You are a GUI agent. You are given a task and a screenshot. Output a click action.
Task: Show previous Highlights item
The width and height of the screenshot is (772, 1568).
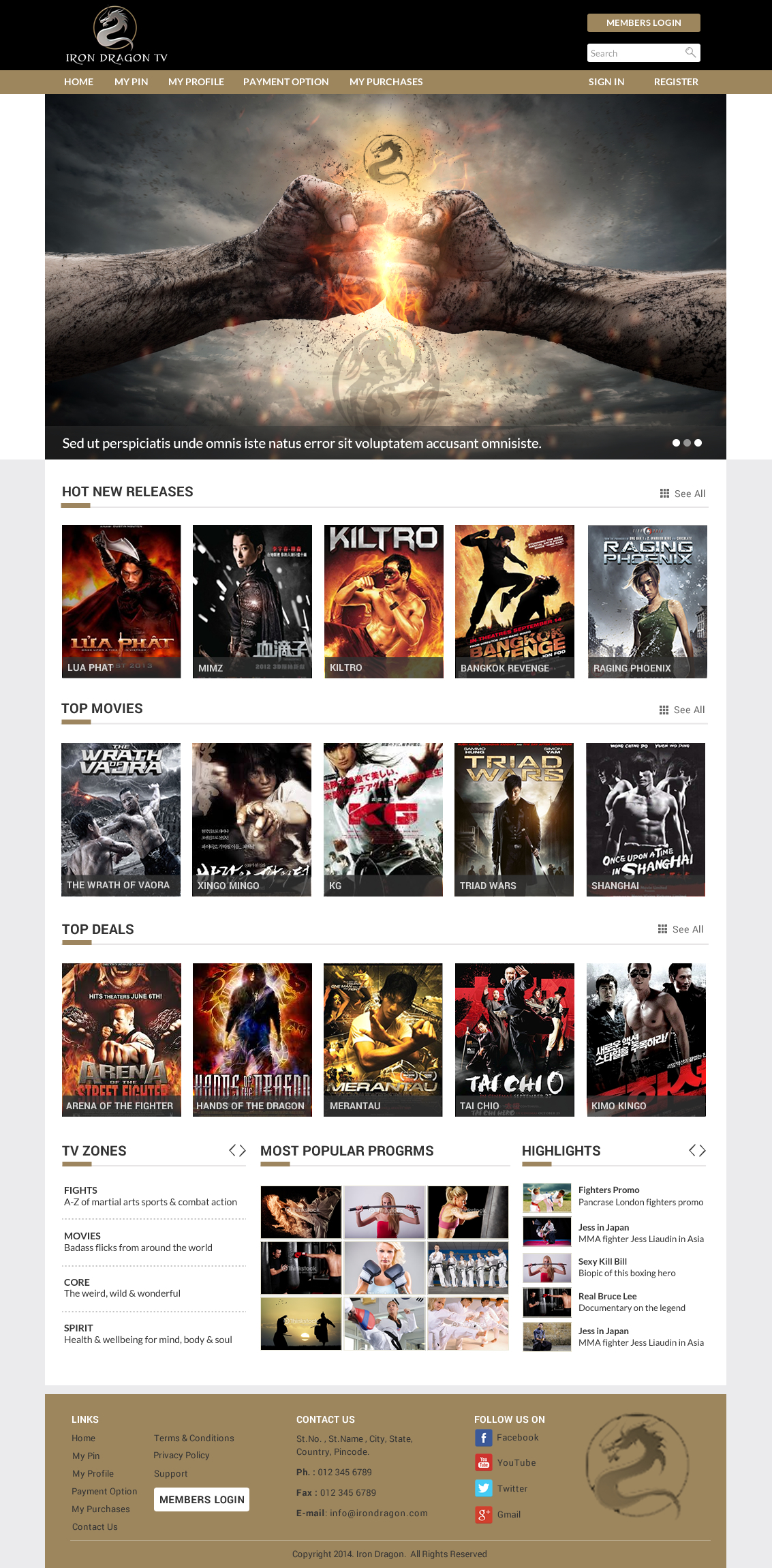pos(692,1151)
